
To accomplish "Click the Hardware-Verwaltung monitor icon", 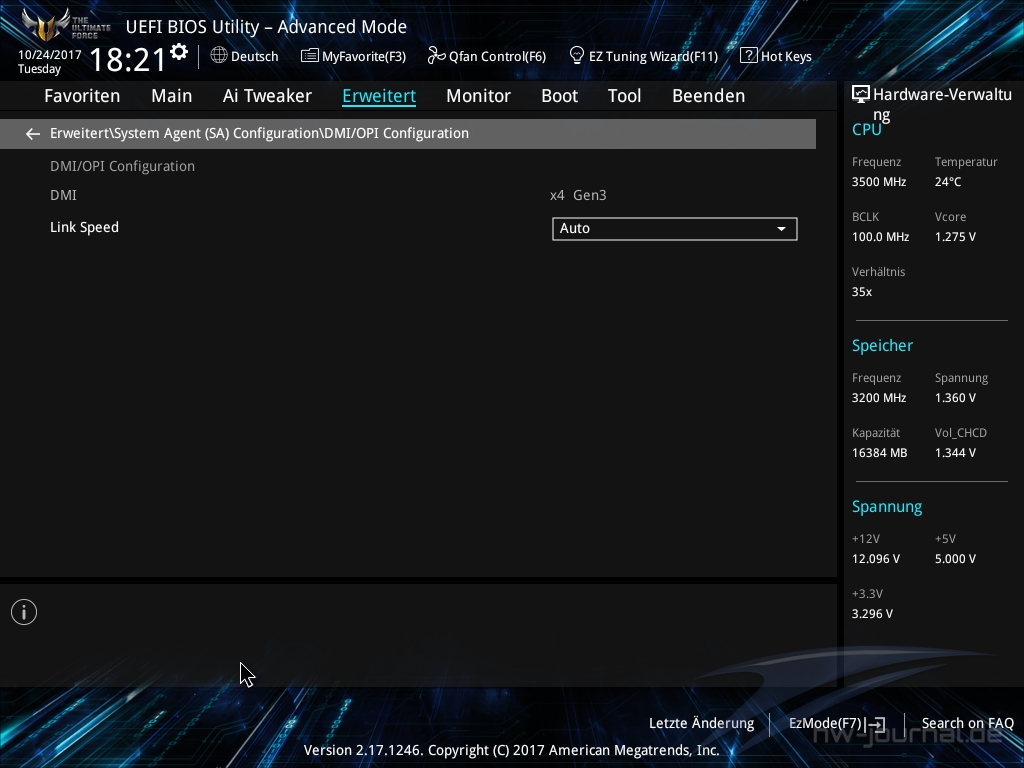I will pos(861,95).
